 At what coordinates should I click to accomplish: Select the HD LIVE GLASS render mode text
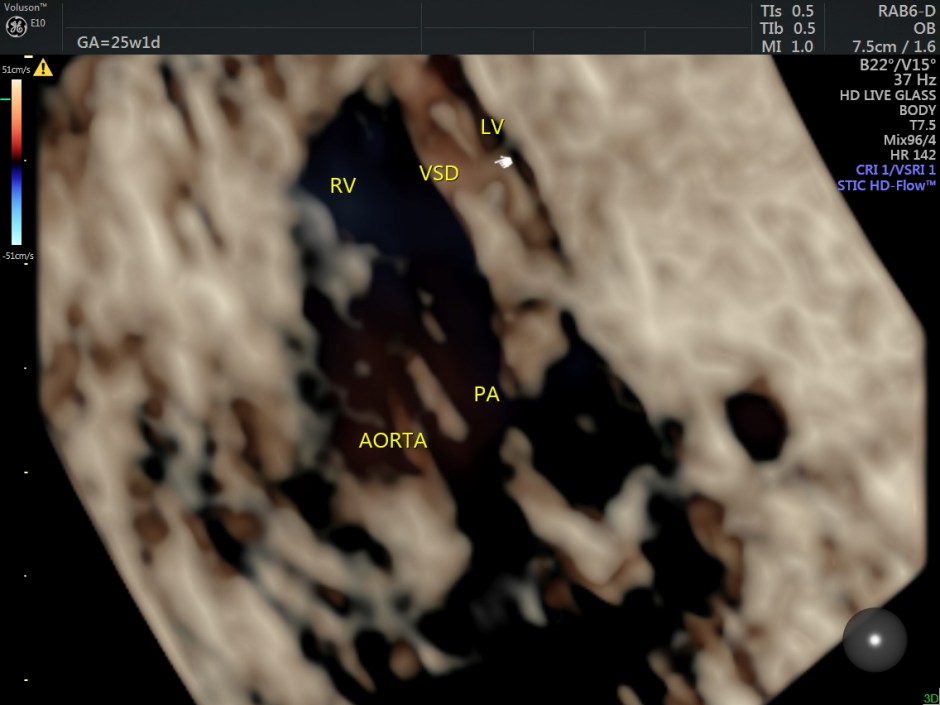tap(888, 95)
